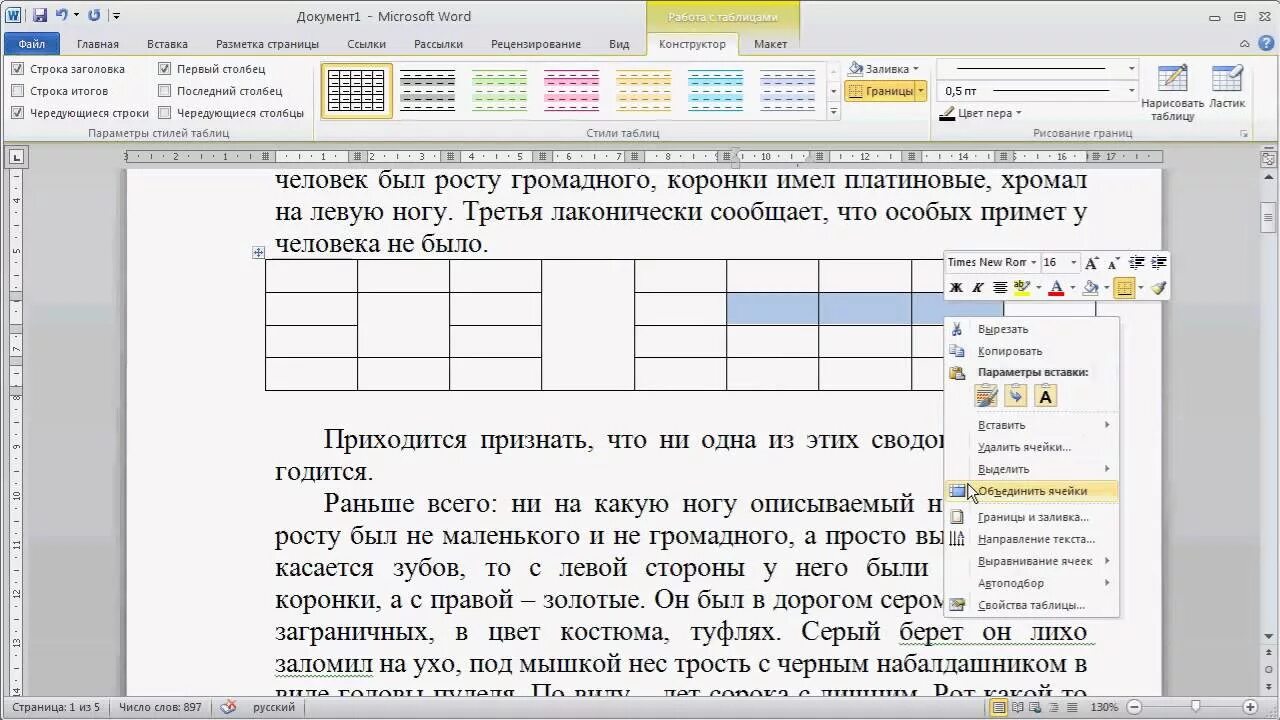Toggle the Строка заголовка checkbox

pyautogui.click(x=17, y=69)
